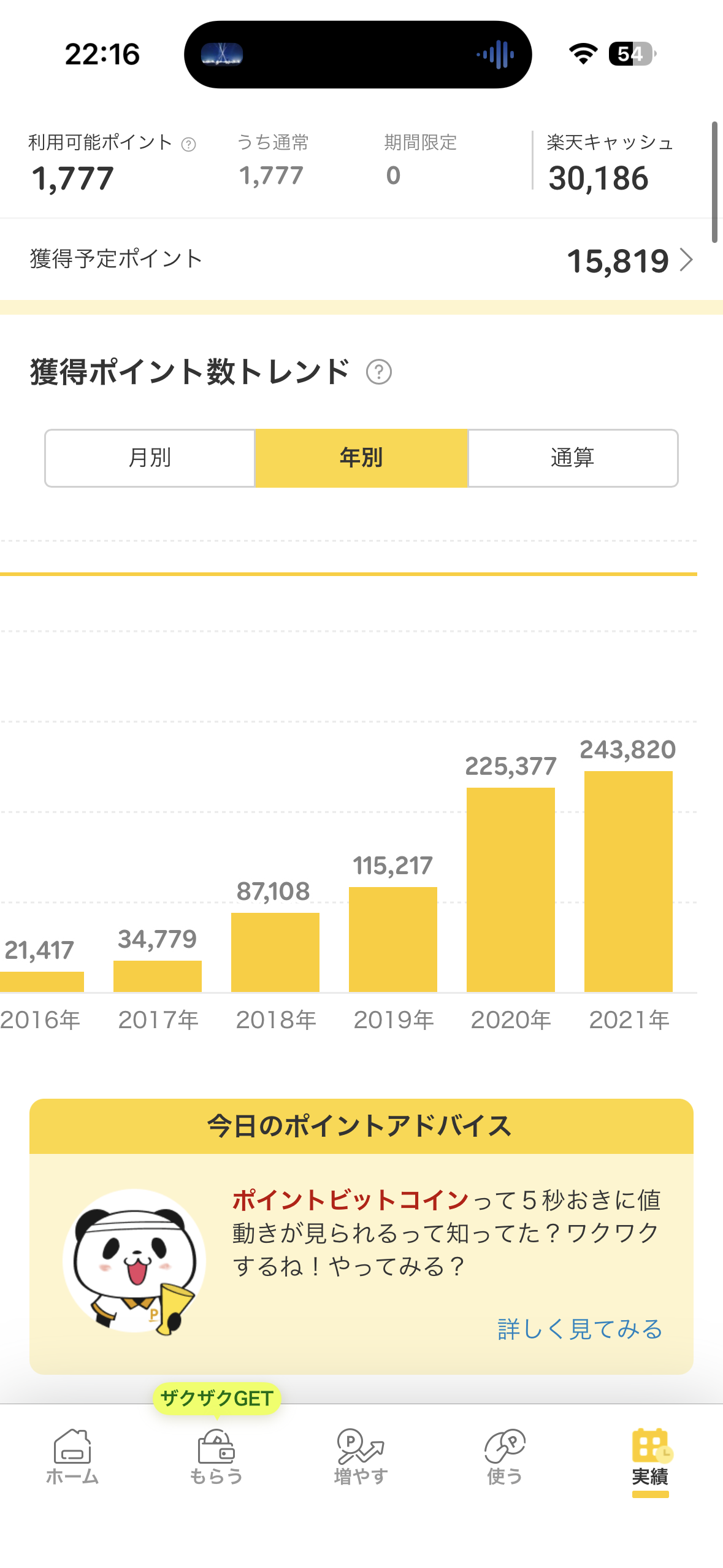Tap the ザクザクGET badge
The width and height of the screenshot is (723, 1568).
[216, 1398]
